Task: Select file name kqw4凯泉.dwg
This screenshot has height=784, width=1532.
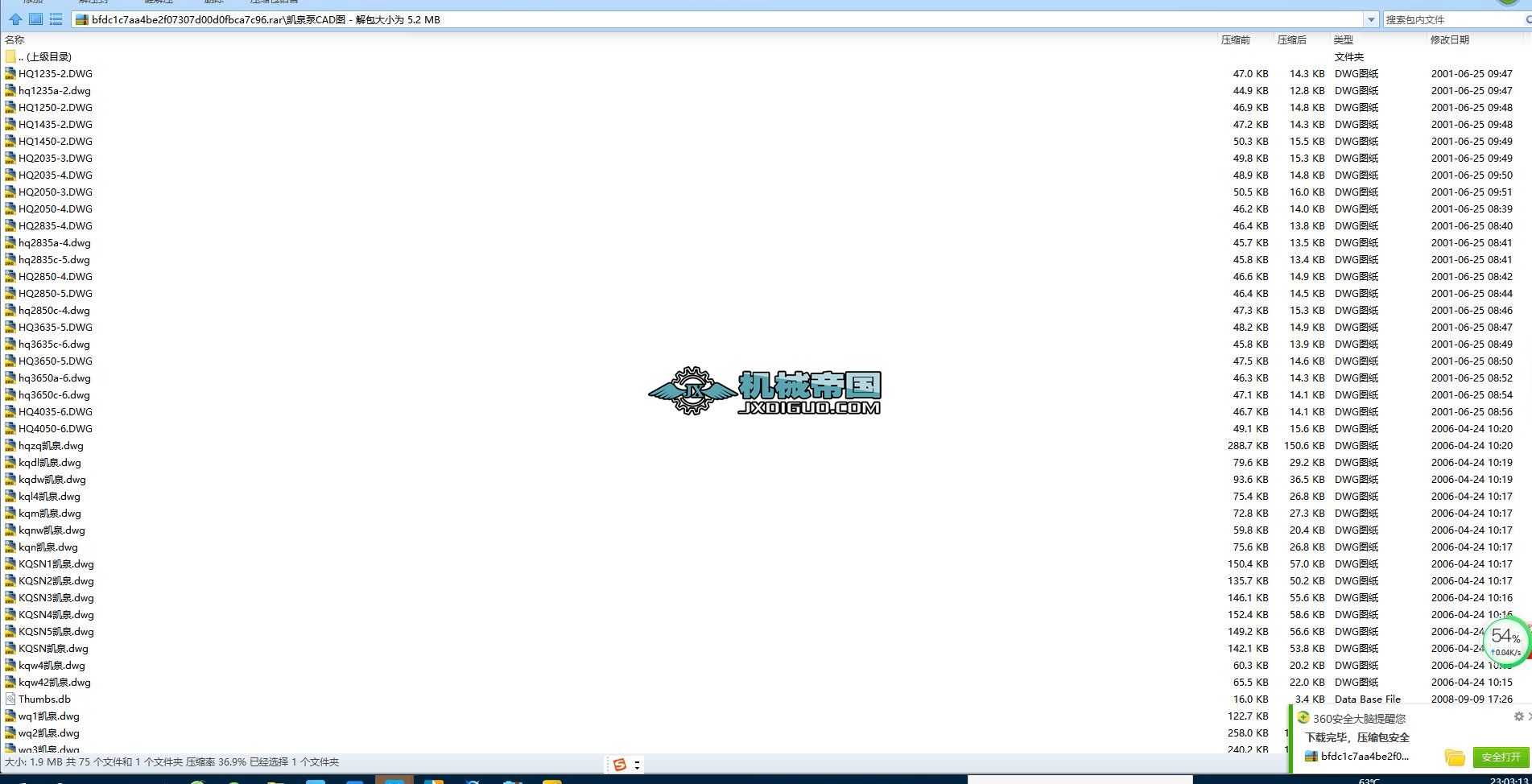Action: click(x=52, y=665)
